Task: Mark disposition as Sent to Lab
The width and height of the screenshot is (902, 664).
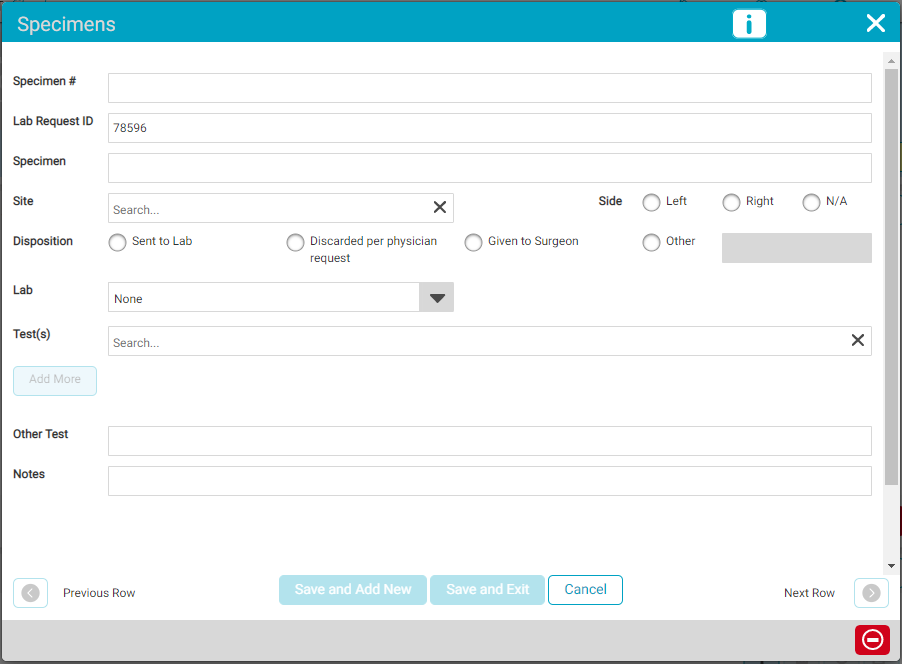Action: (x=117, y=243)
